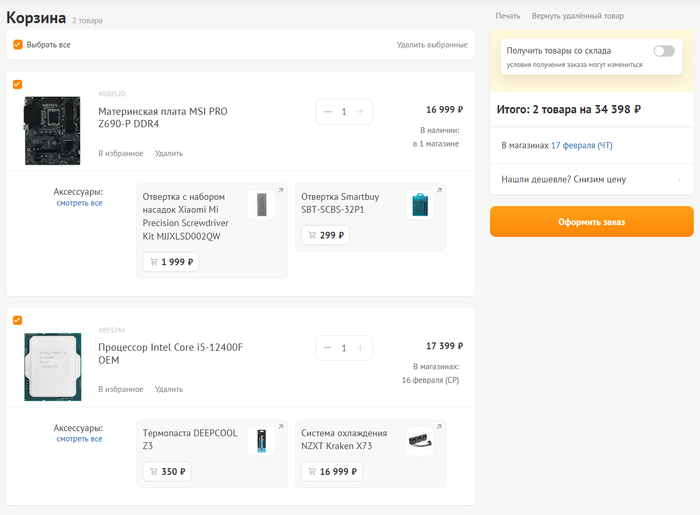
Task: Add NZXT Kraken X73 cooler to cart
Action: pyautogui.click(x=331, y=472)
